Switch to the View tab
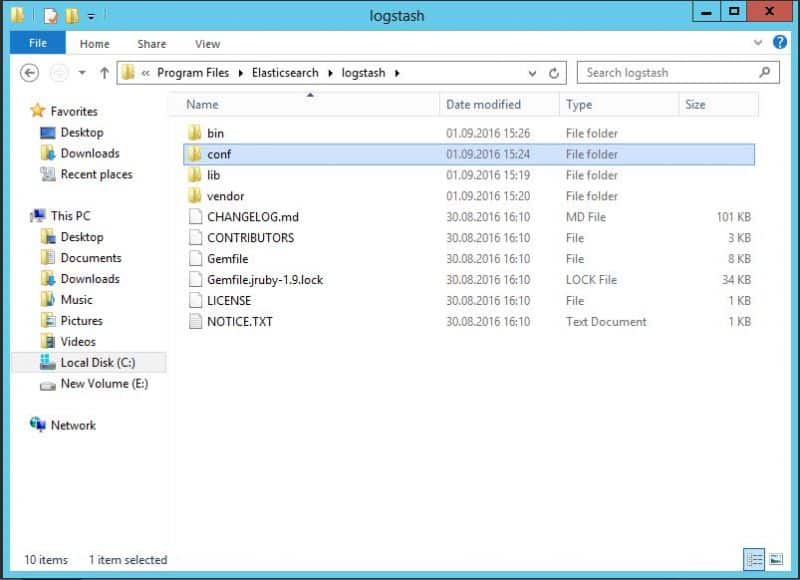800x580 pixels. [x=207, y=44]
